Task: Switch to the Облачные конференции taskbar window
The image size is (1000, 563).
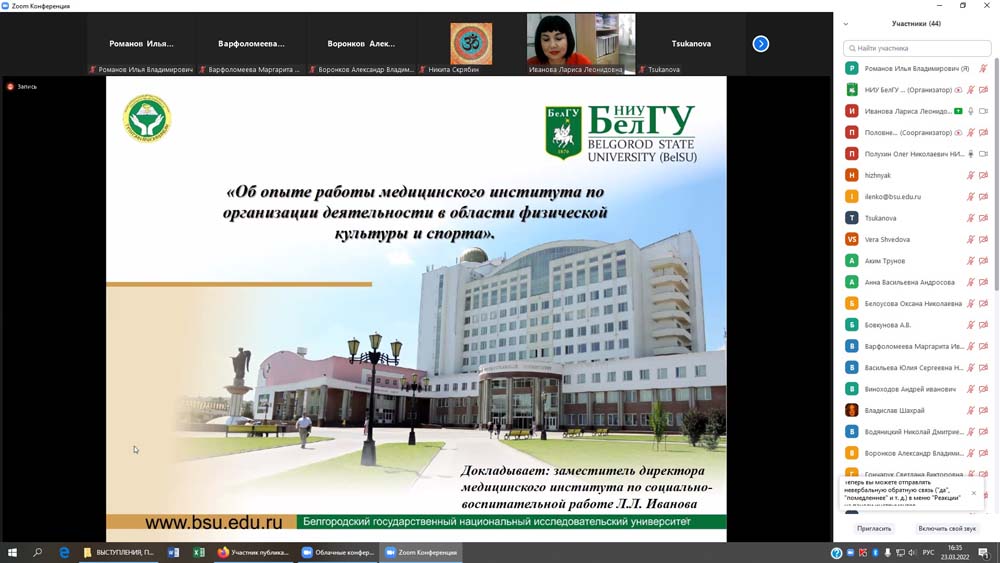Action: pyautogui.click(x=338, y=552)
